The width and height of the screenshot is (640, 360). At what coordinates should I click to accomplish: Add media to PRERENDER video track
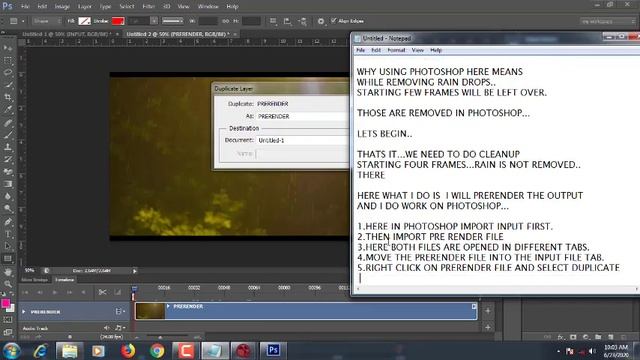coord(488,311)
